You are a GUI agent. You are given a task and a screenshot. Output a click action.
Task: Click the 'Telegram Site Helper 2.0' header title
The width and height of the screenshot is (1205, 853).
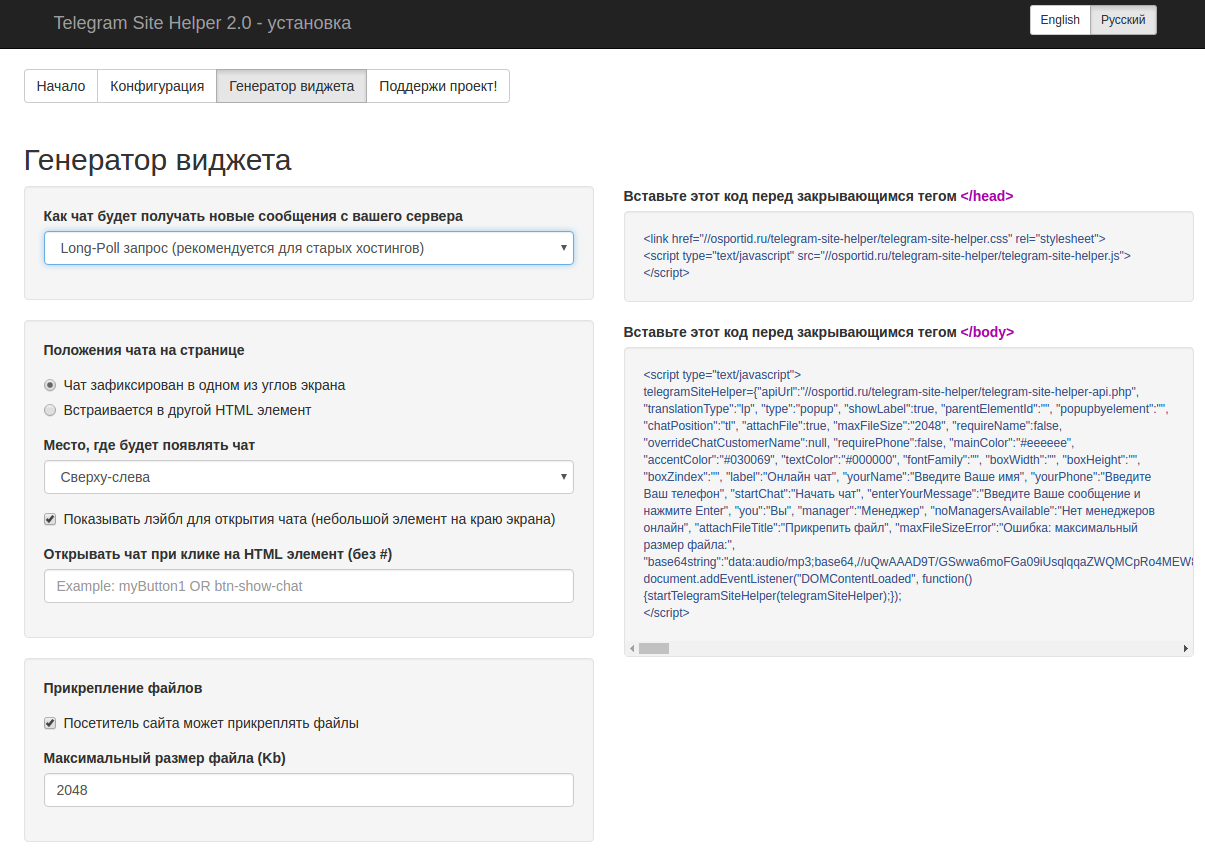click(202, 23)
